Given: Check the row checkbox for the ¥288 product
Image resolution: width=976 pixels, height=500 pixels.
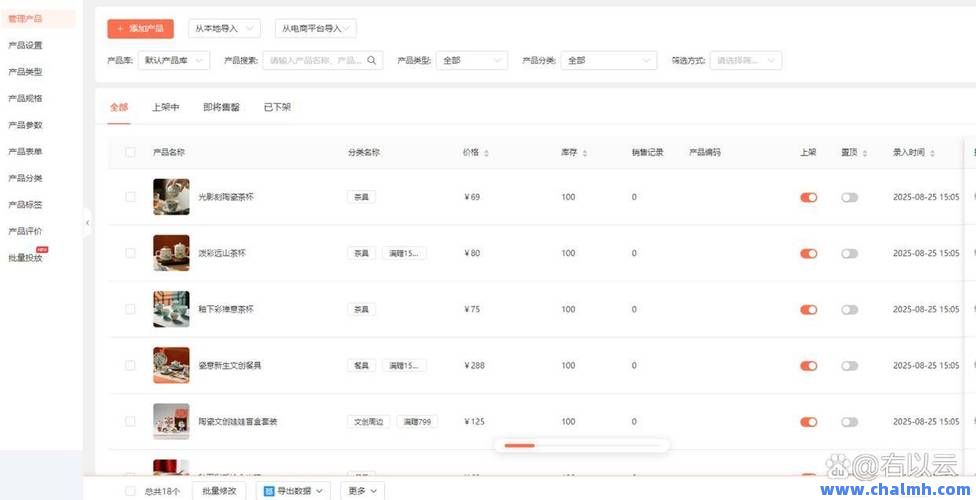Looking at the screenshot, I should click(x=130, y=365).
